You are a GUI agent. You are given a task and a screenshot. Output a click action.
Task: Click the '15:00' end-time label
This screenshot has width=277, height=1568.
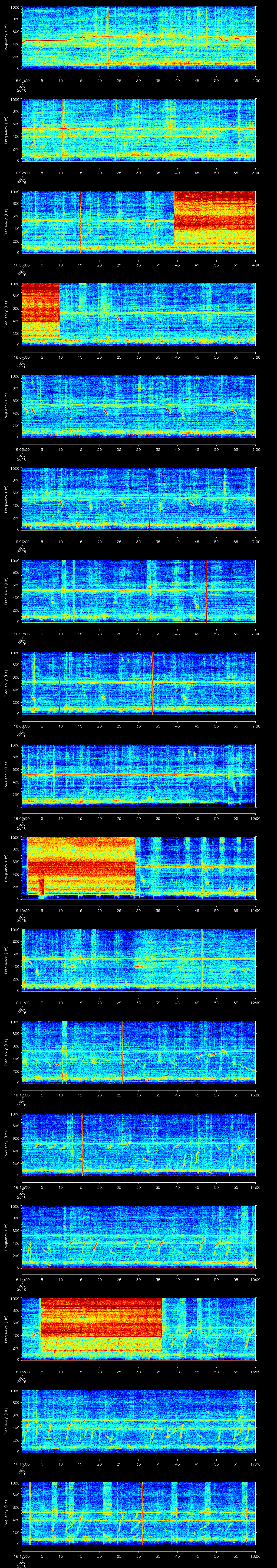256,1279
